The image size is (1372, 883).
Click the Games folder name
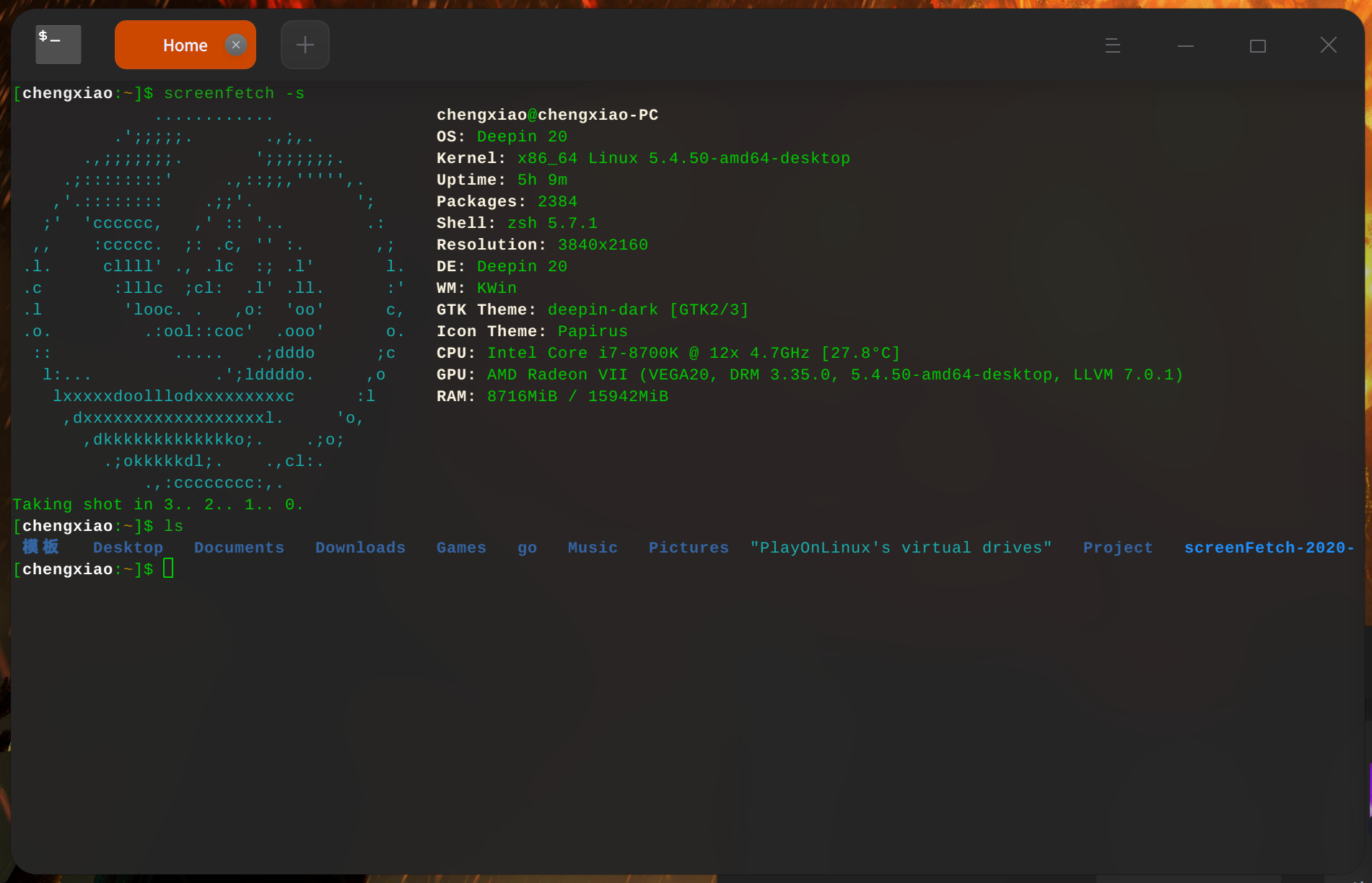(x=461, y=548)
